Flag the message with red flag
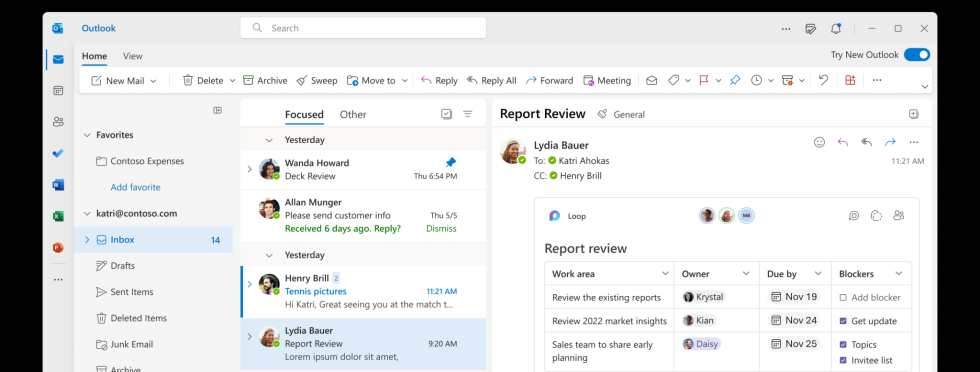The image size is (980, 372). 704,81
